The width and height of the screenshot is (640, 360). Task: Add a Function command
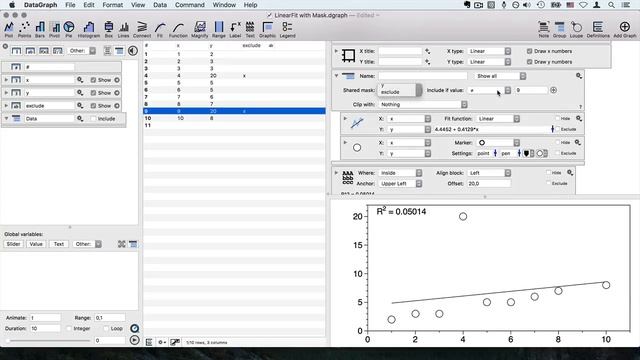(x=178, y=29)
